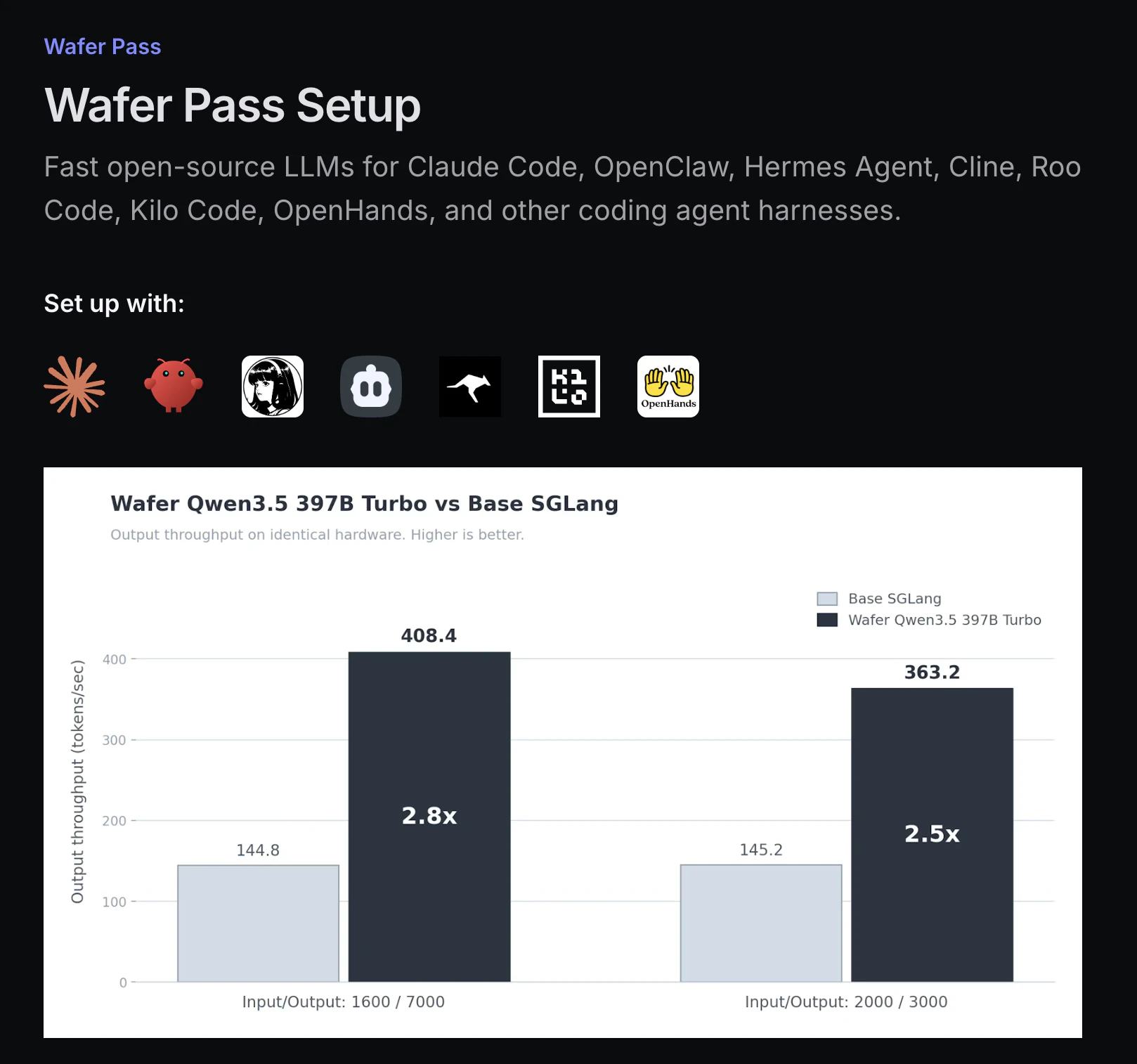Click the 2.8x label inside the bar
This screenshot has width=1137, height=1064.
[x=429, y=816]
